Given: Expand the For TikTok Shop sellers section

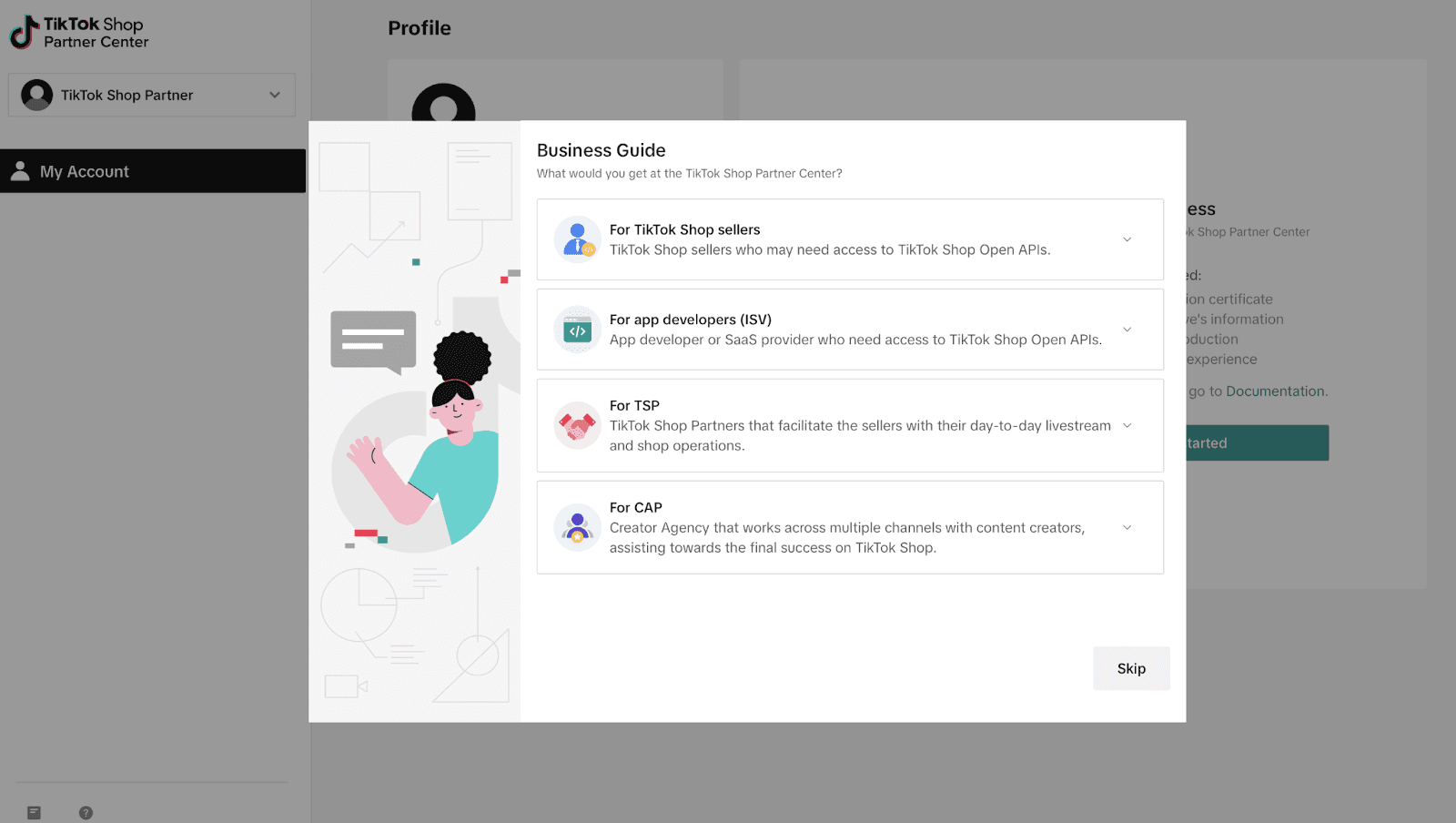Looking at the screenshot, I should click(1127, 239).
